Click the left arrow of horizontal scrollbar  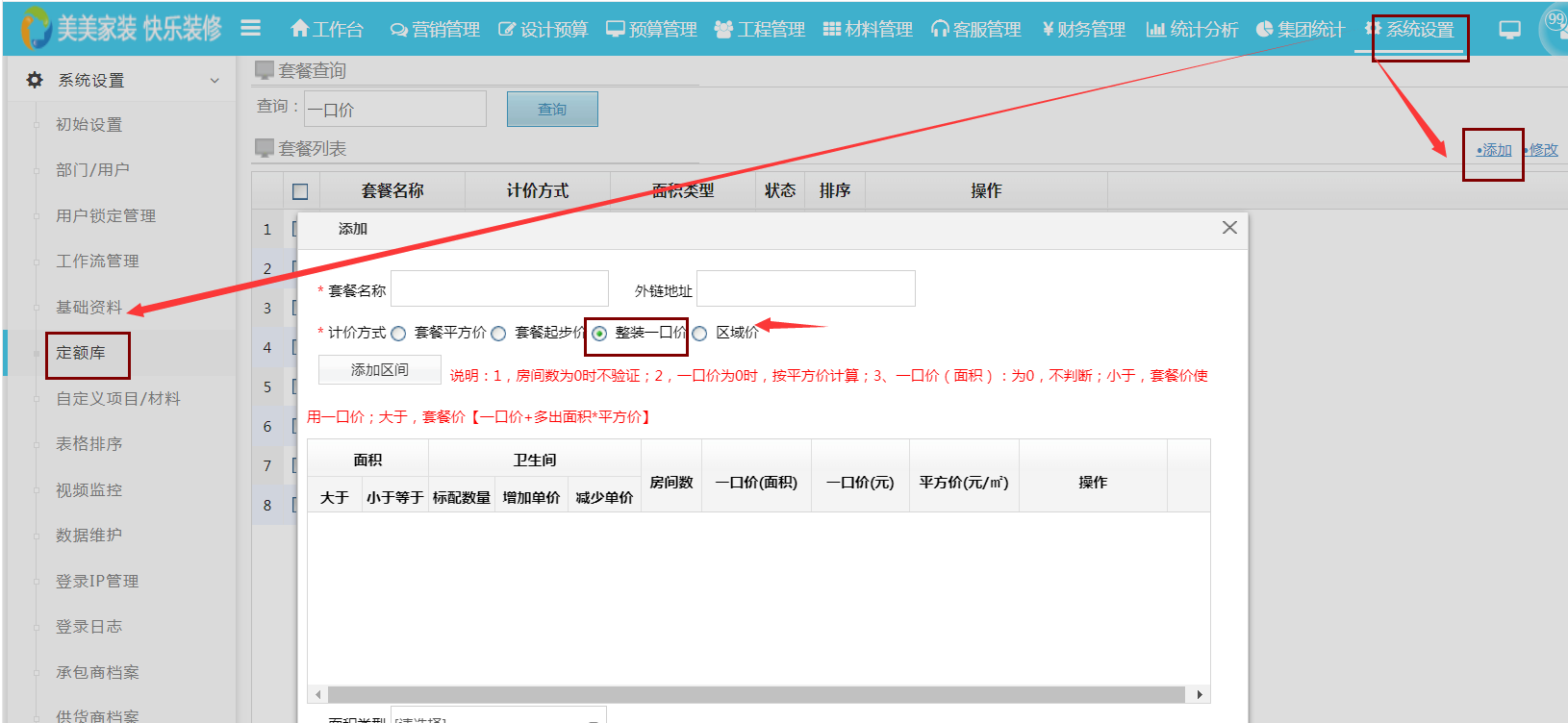318,694
